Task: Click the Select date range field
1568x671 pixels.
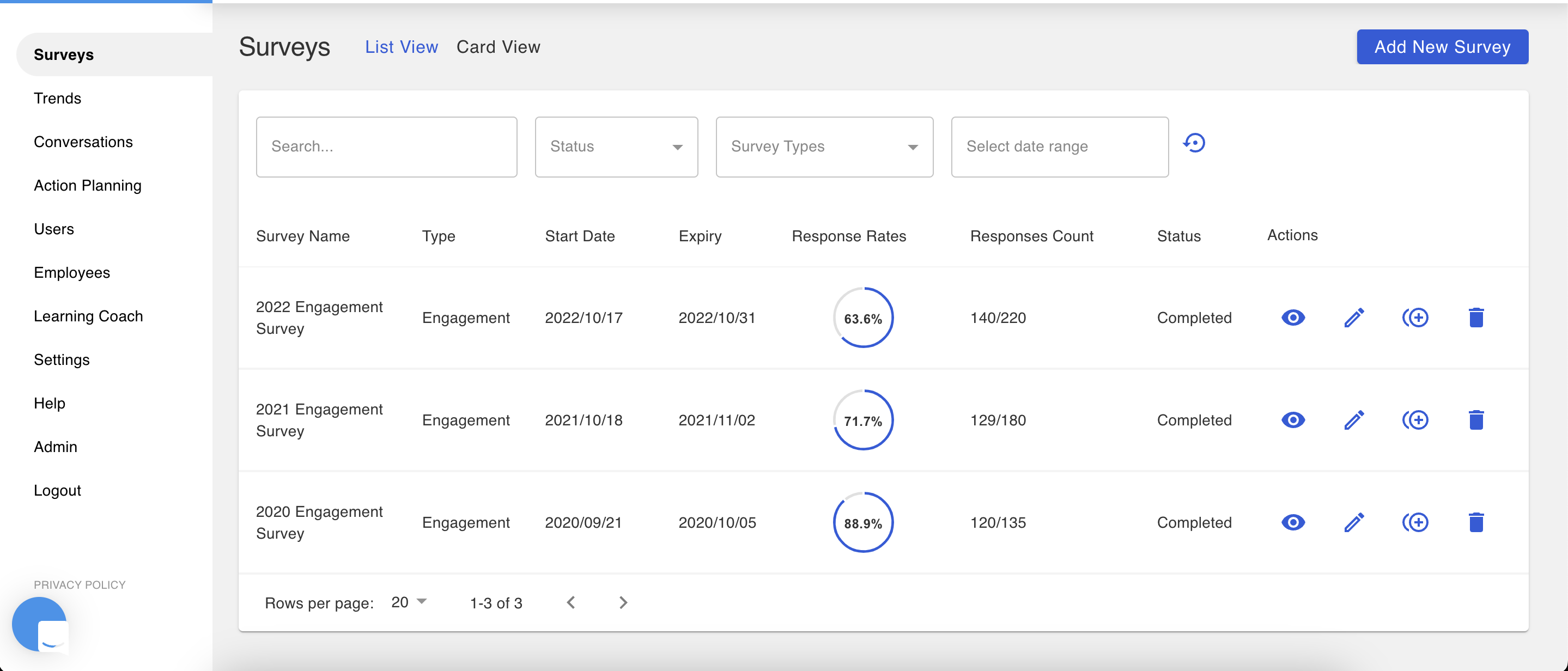Action: [1060, 147]
